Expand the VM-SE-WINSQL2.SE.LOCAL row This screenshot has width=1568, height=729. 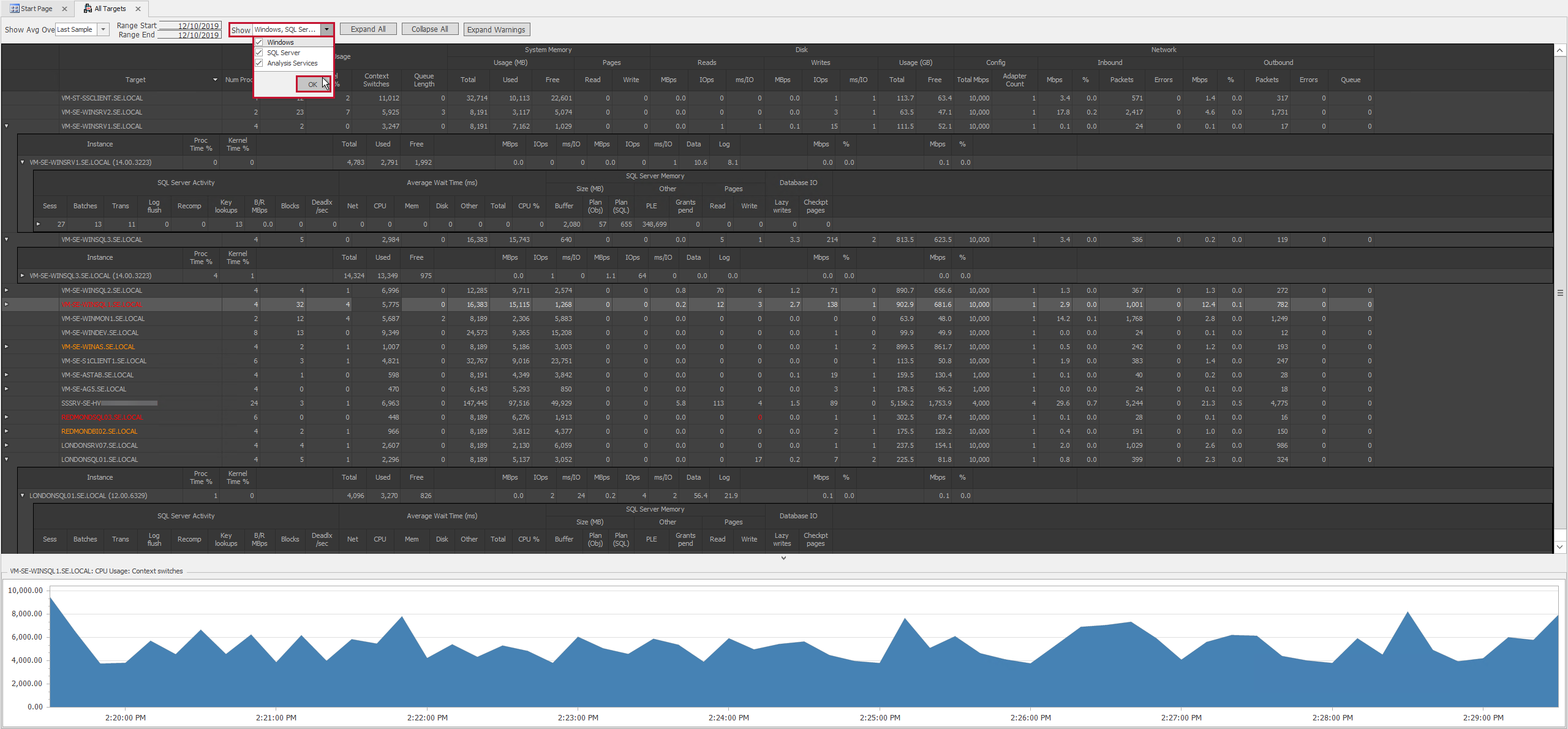pos(6,290)
